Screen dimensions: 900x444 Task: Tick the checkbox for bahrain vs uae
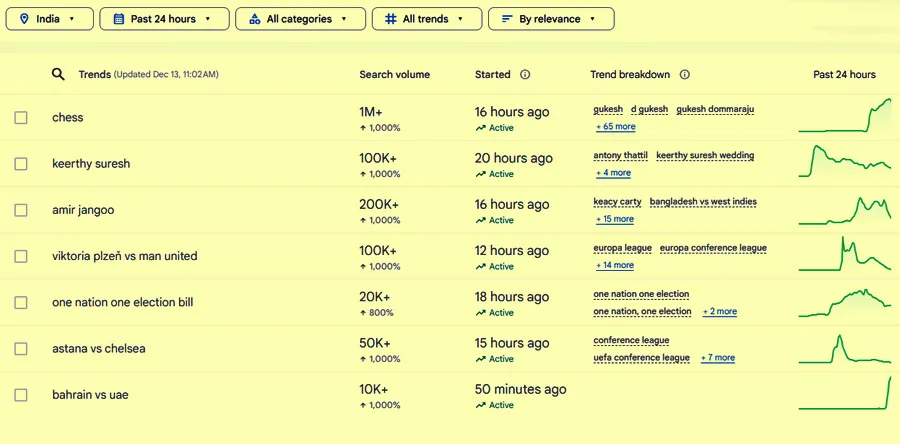click(x=21, y=395)
